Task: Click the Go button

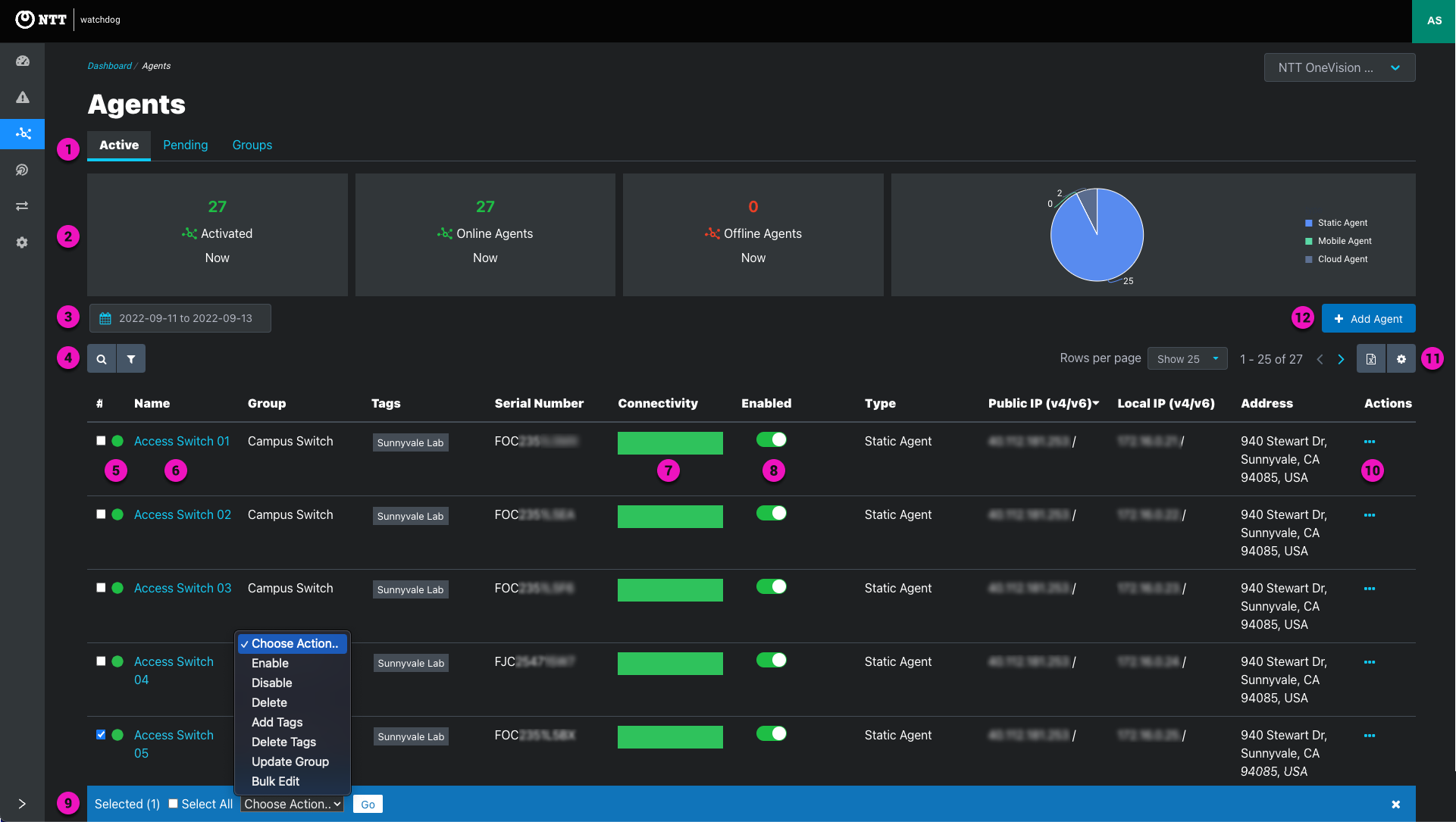Action: point(368,804)
